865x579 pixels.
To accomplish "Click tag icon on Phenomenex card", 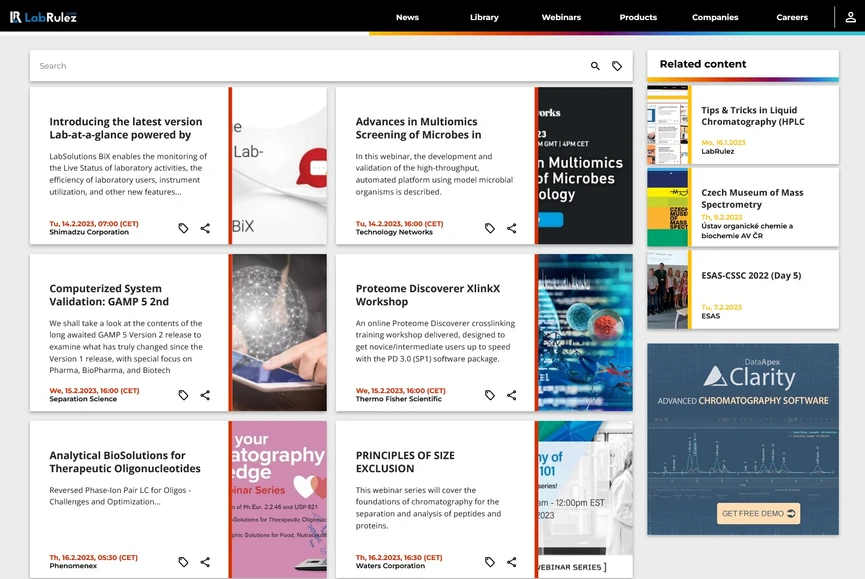I will [x=183, y=562].
